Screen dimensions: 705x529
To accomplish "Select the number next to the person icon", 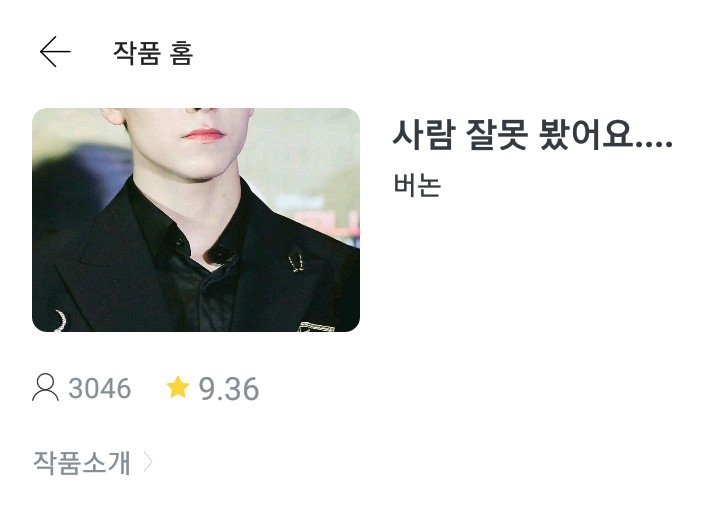I will (100, 388).
